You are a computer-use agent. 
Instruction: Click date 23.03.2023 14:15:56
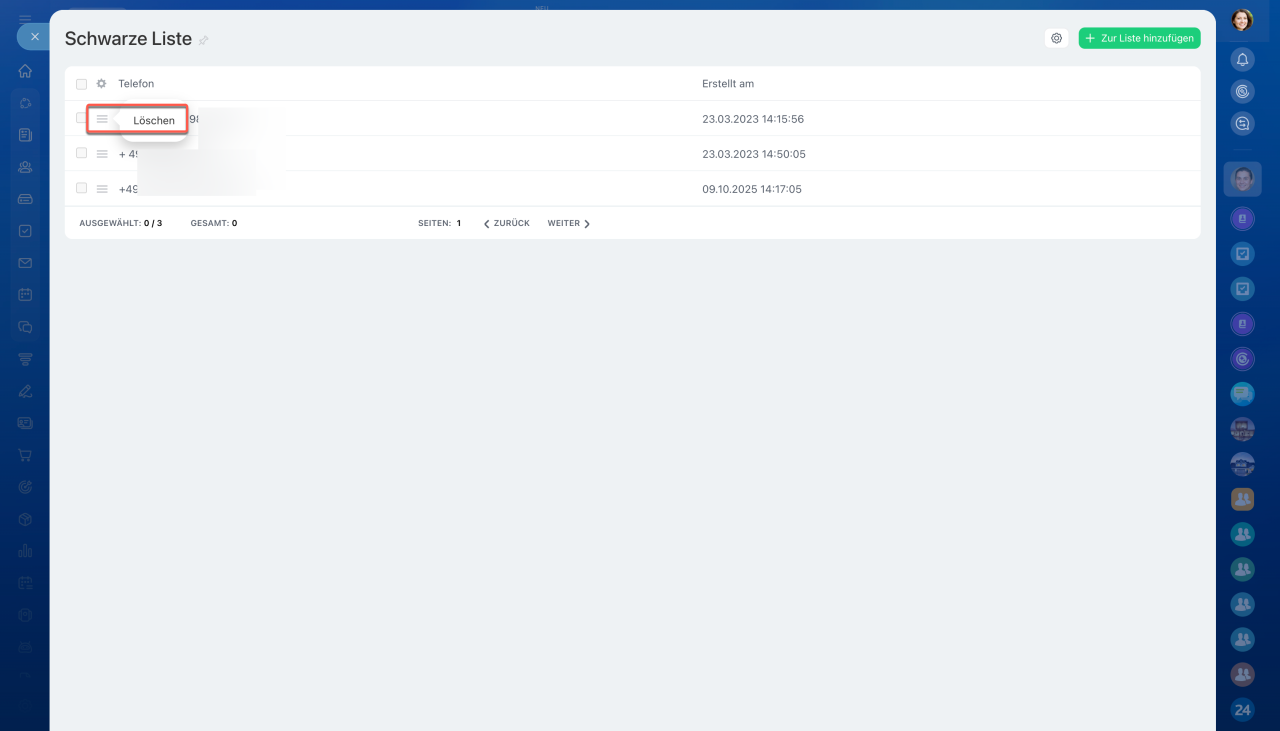(x=753, y=119)
